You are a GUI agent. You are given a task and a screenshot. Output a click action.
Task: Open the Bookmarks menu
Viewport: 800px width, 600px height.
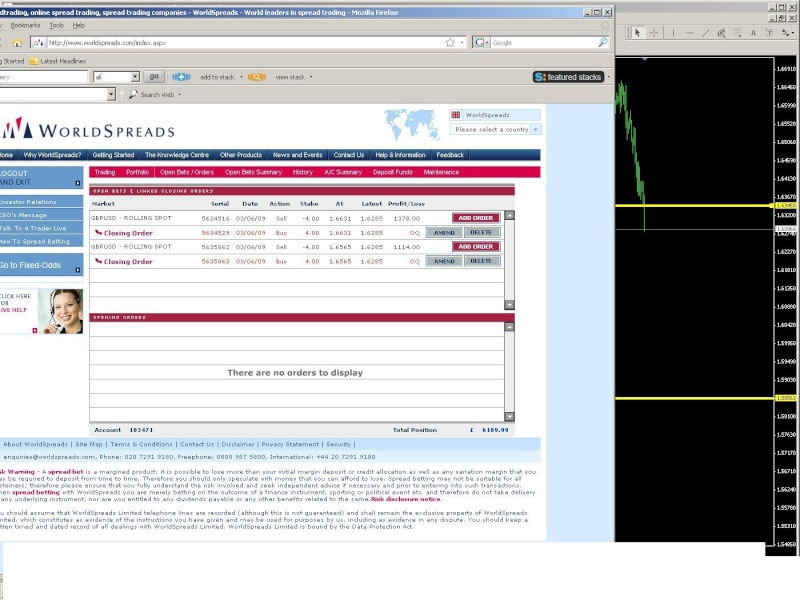pos(25,25)
